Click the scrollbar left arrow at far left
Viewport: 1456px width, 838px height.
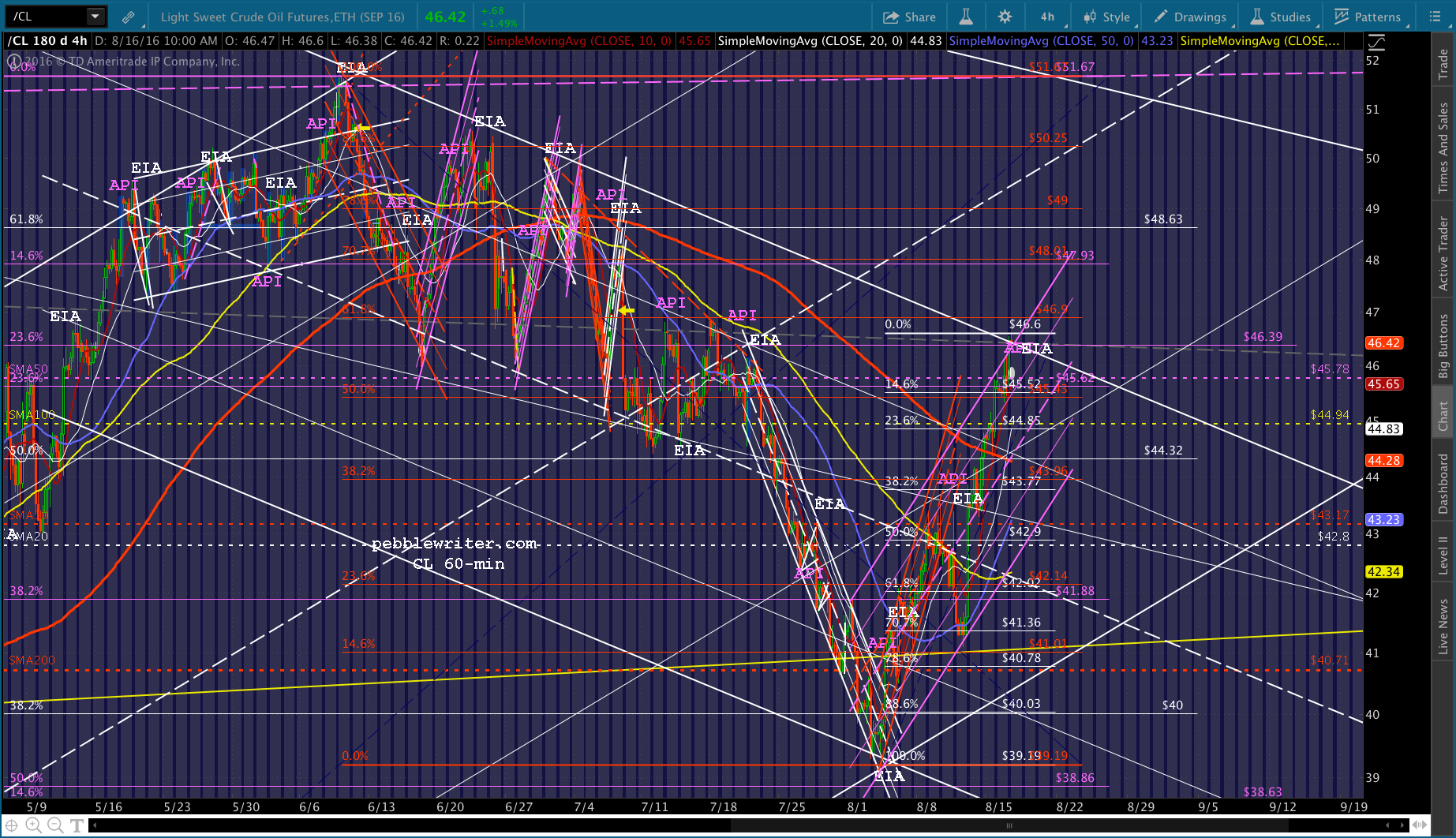[95, 825]
